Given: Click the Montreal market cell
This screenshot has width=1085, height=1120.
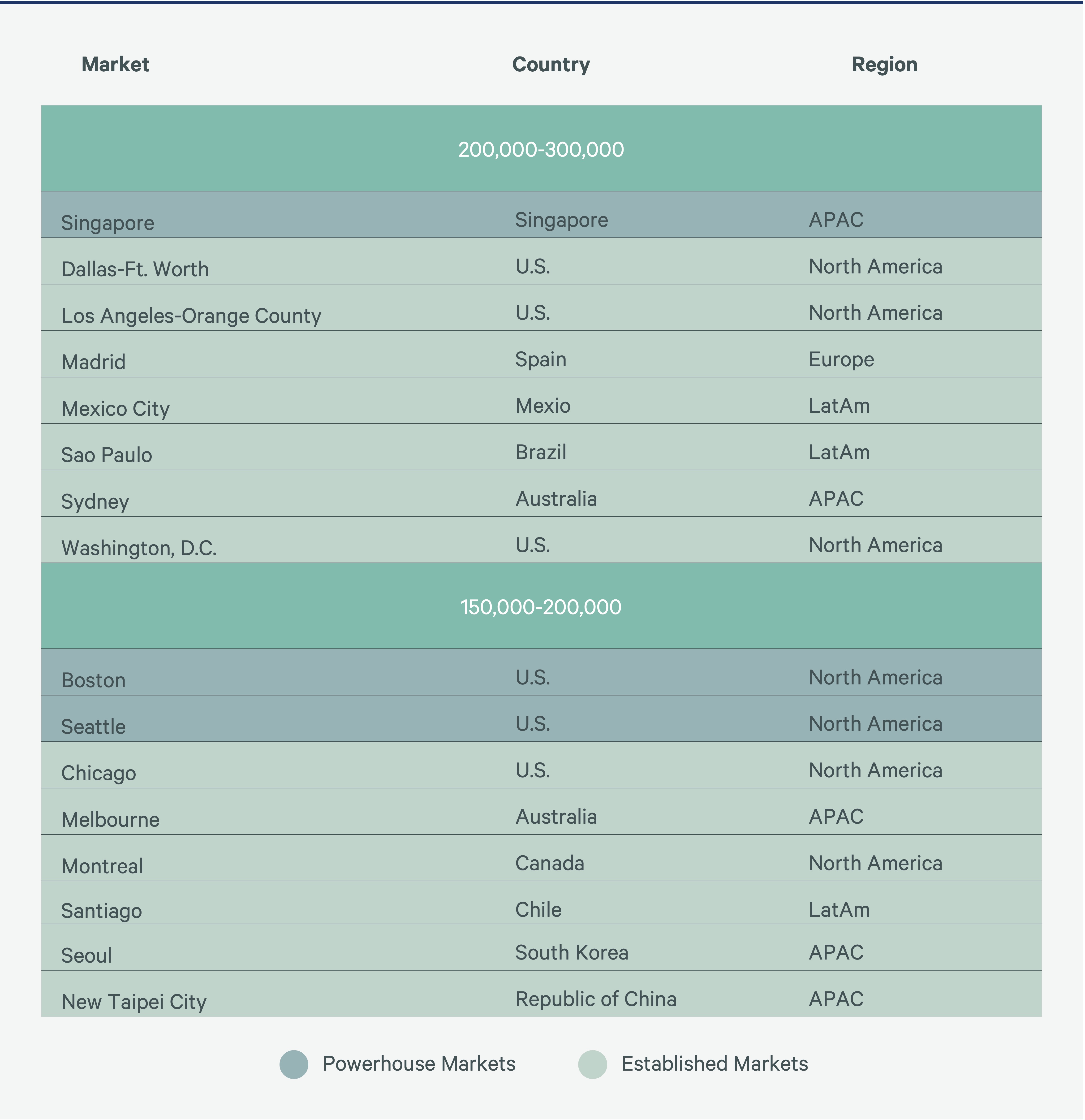Looking at the screenshot, I should coord(103,866).
